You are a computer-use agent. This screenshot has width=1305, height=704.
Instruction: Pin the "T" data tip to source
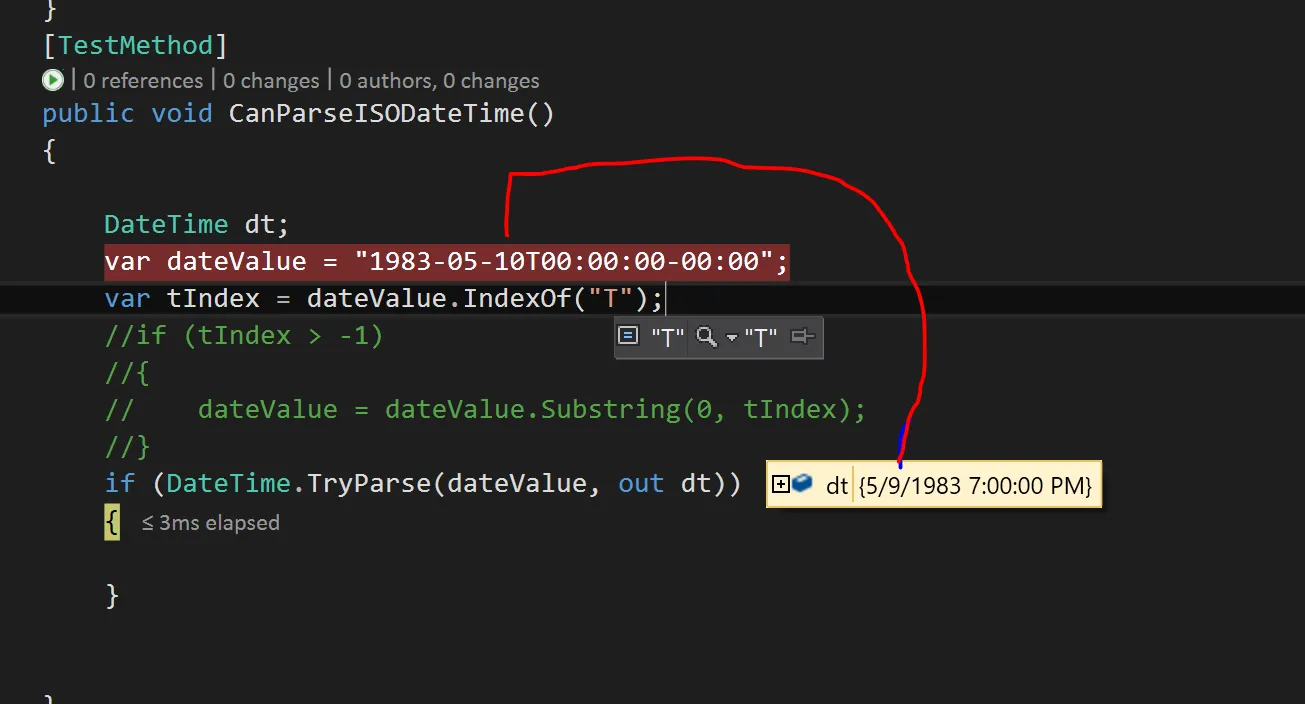pyautogui.click(x=802, y=337)
